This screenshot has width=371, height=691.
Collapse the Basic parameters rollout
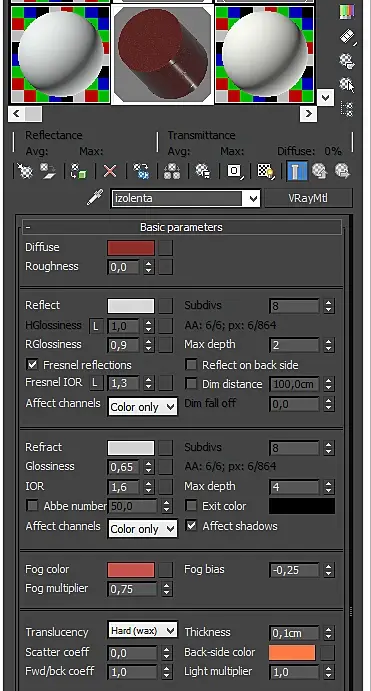pyautogui.click(x=182, y=227)
